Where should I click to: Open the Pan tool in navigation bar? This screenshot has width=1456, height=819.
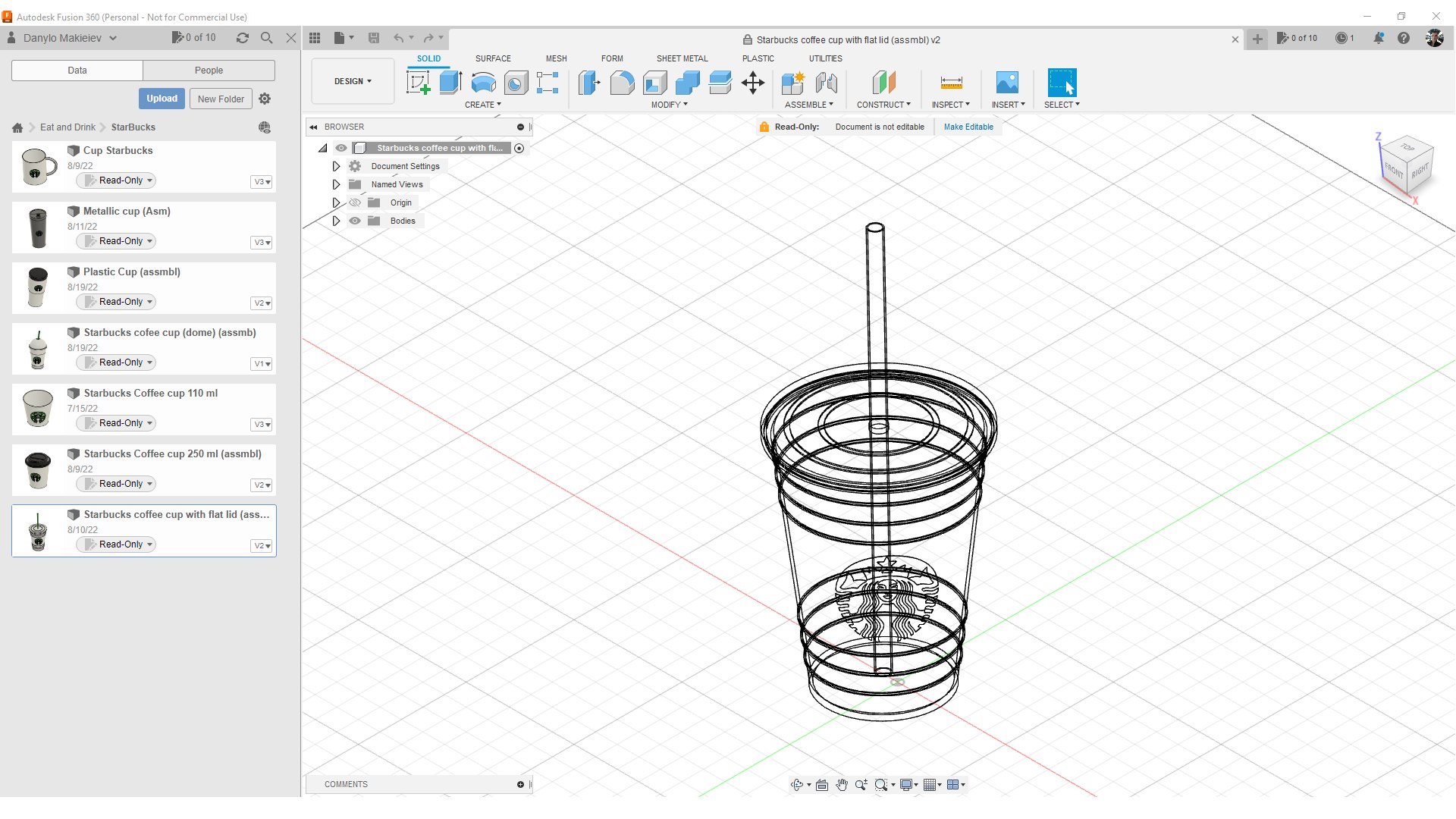tap(842, 785)
